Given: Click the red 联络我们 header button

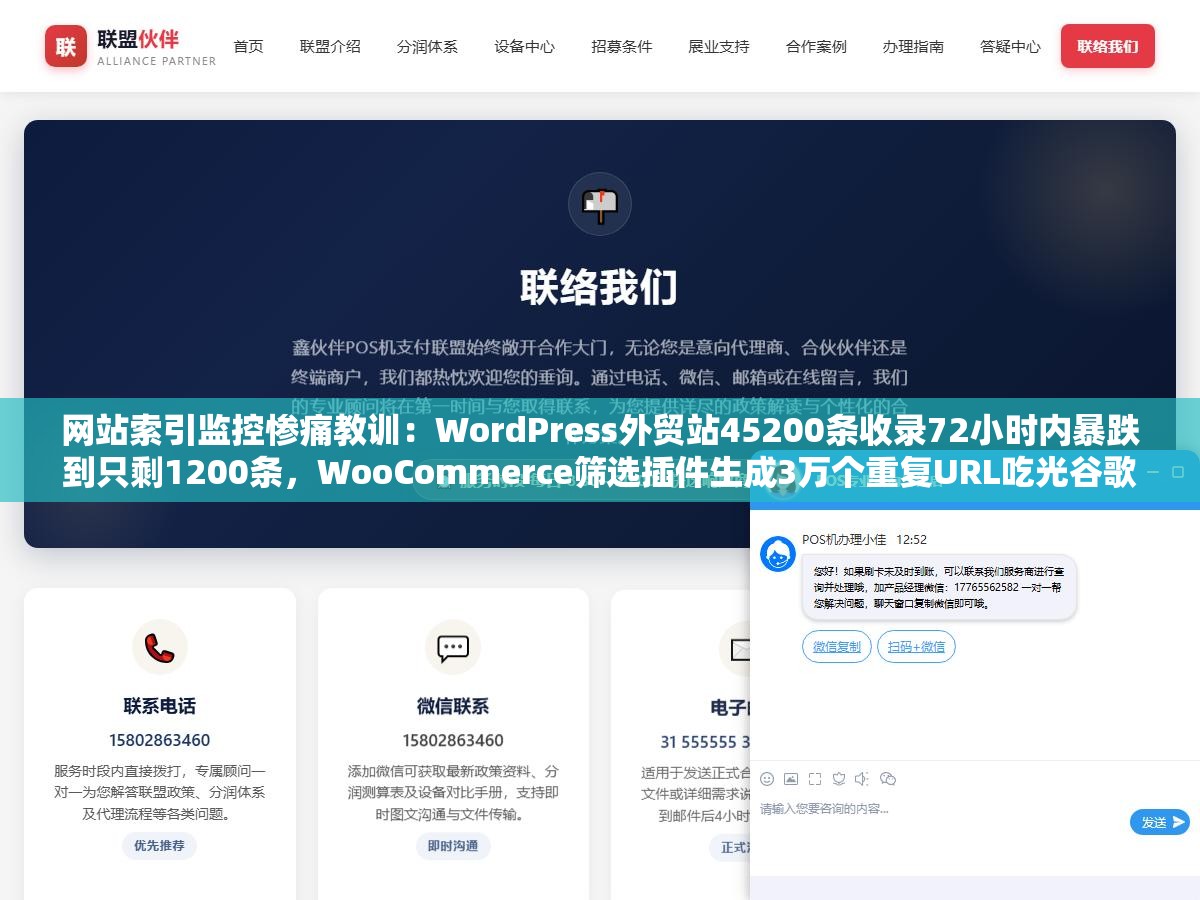Looking at the screenshot, I should click(x=1108, y=46).
